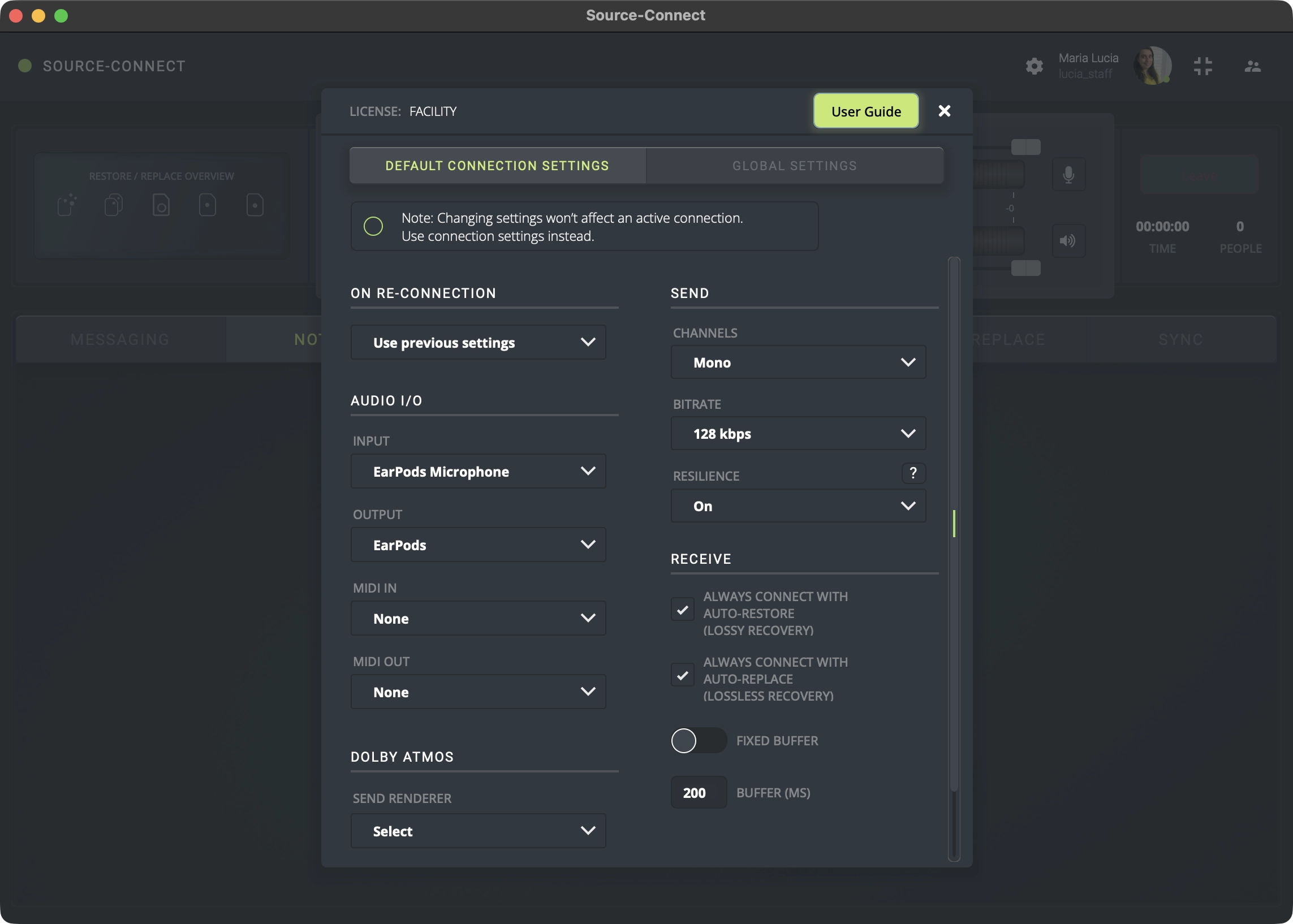Click the fourth Restore/Replace overview file icon
Screen dimensions: 1293x924
208,205
